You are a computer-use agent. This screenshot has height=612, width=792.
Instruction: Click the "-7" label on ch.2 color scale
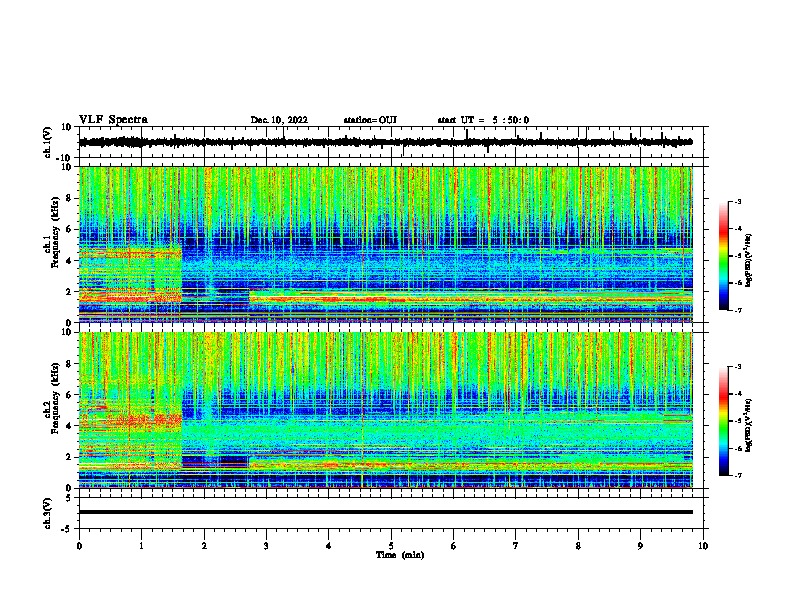pos(738,475)
